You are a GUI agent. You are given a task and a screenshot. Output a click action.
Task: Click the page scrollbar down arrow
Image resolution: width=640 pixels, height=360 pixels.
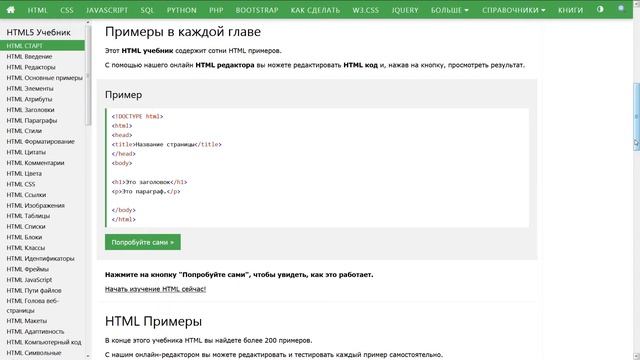pyautogui.click(x=636, y=357)
